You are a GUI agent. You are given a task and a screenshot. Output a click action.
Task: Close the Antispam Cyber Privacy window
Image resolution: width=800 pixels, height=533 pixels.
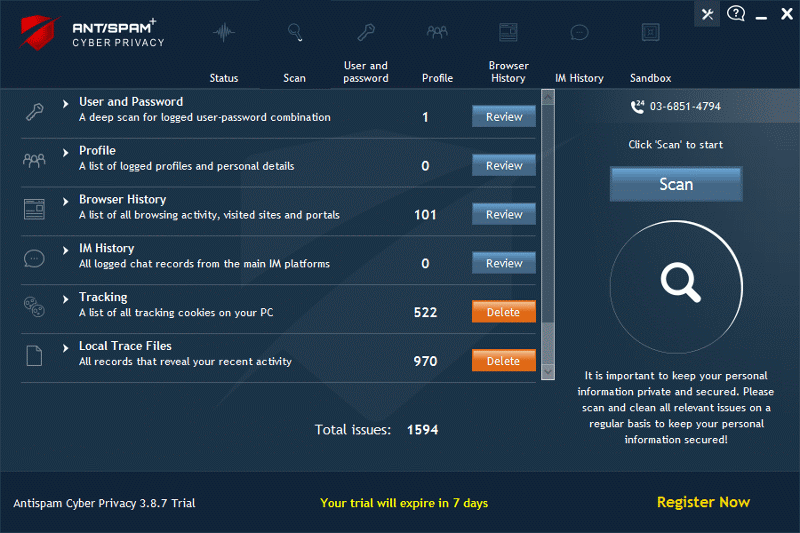[787, 14]
